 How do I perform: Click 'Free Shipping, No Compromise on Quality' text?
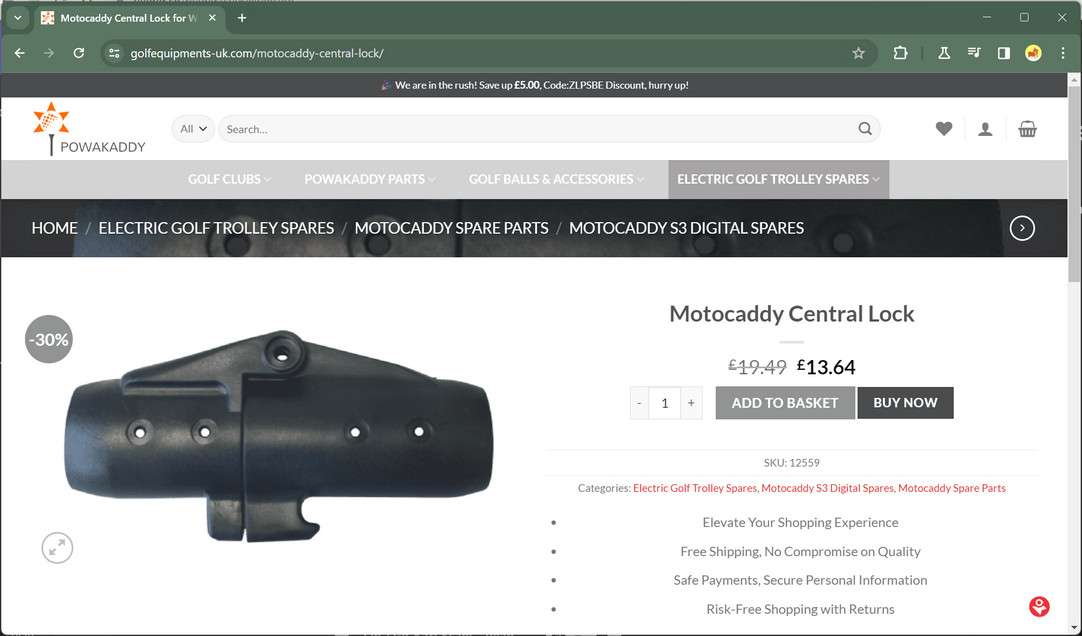tap(800, 551)
